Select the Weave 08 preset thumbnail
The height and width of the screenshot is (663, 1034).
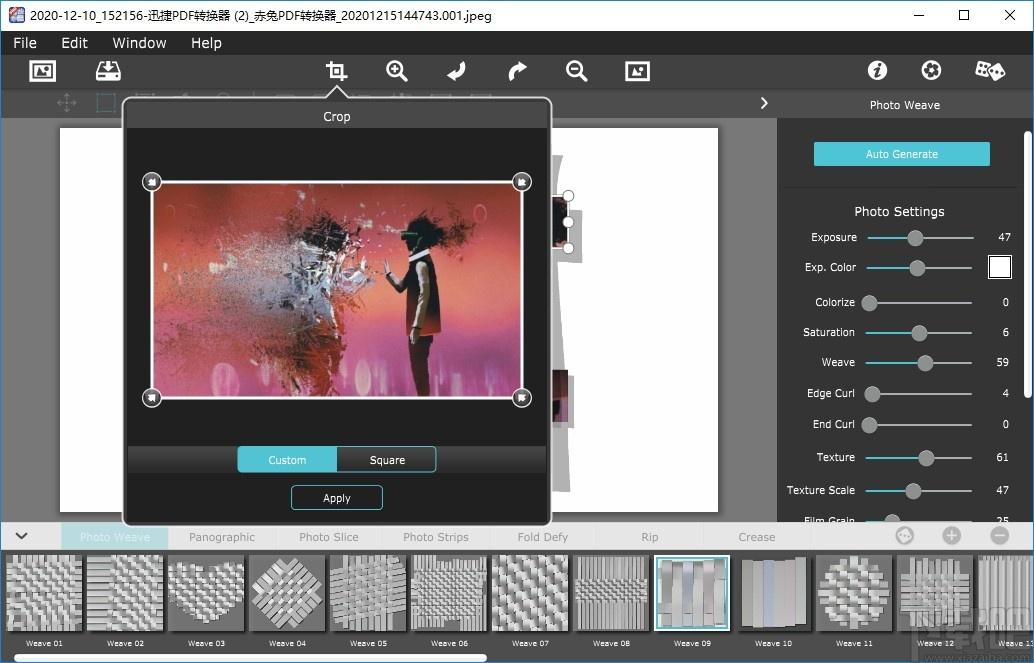pos(611,593)
